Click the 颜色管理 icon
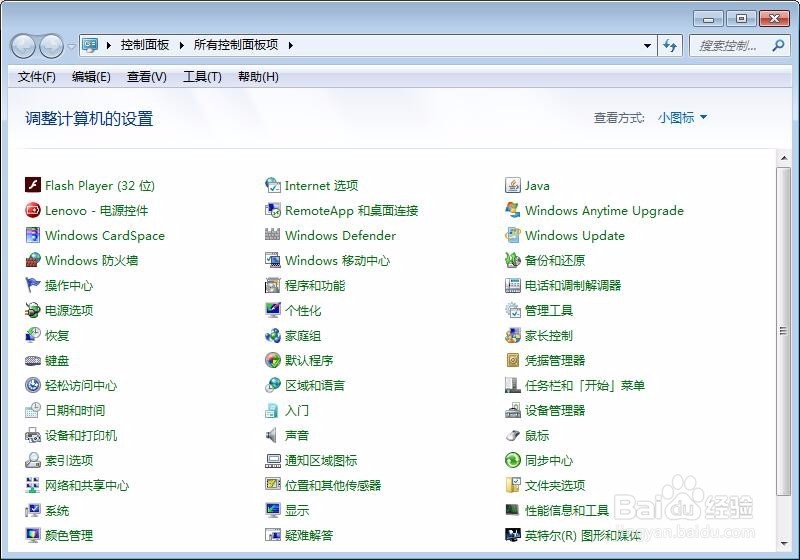800x560 pixels. tap(33, 535)
